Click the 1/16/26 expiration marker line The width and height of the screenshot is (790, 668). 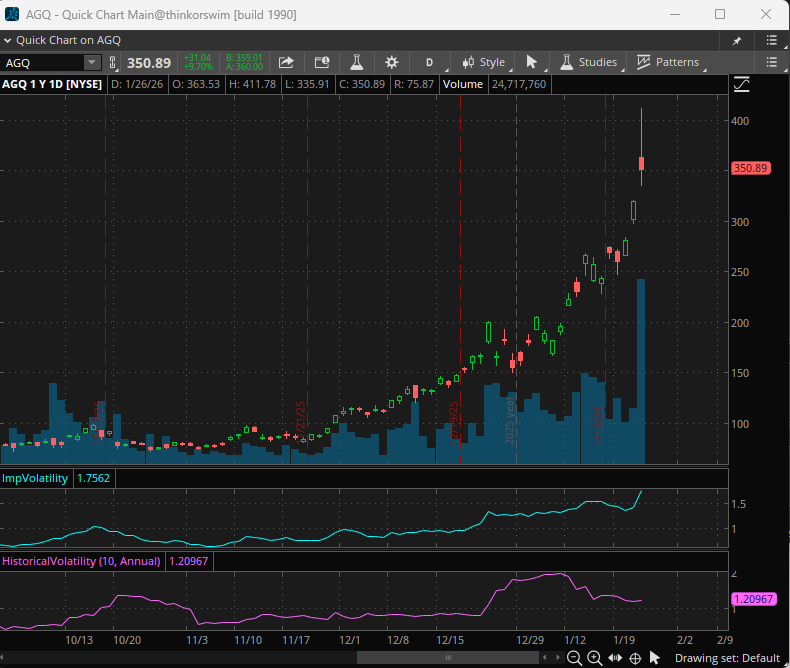[605, 280]
